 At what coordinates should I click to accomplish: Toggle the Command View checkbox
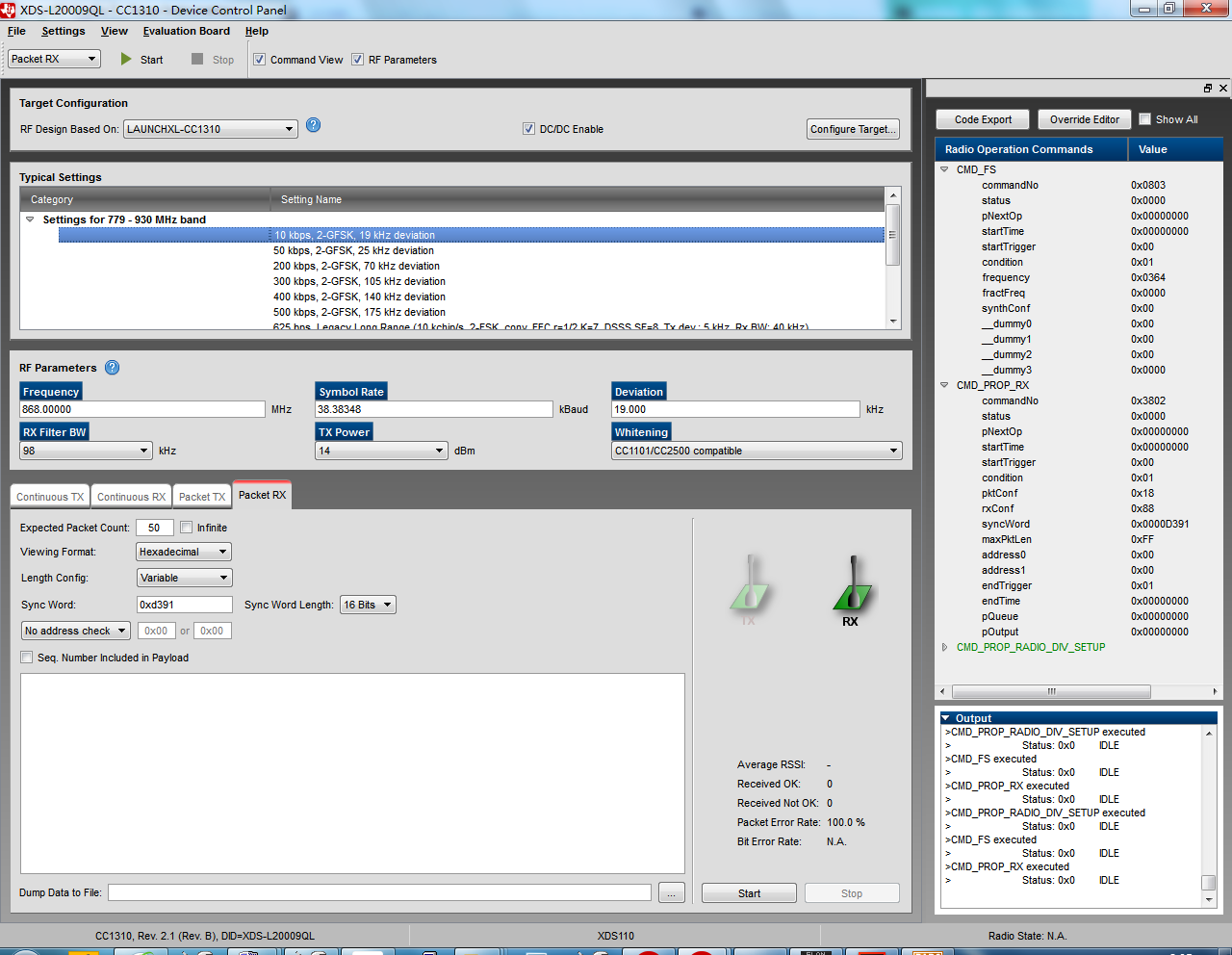(259, 60)
